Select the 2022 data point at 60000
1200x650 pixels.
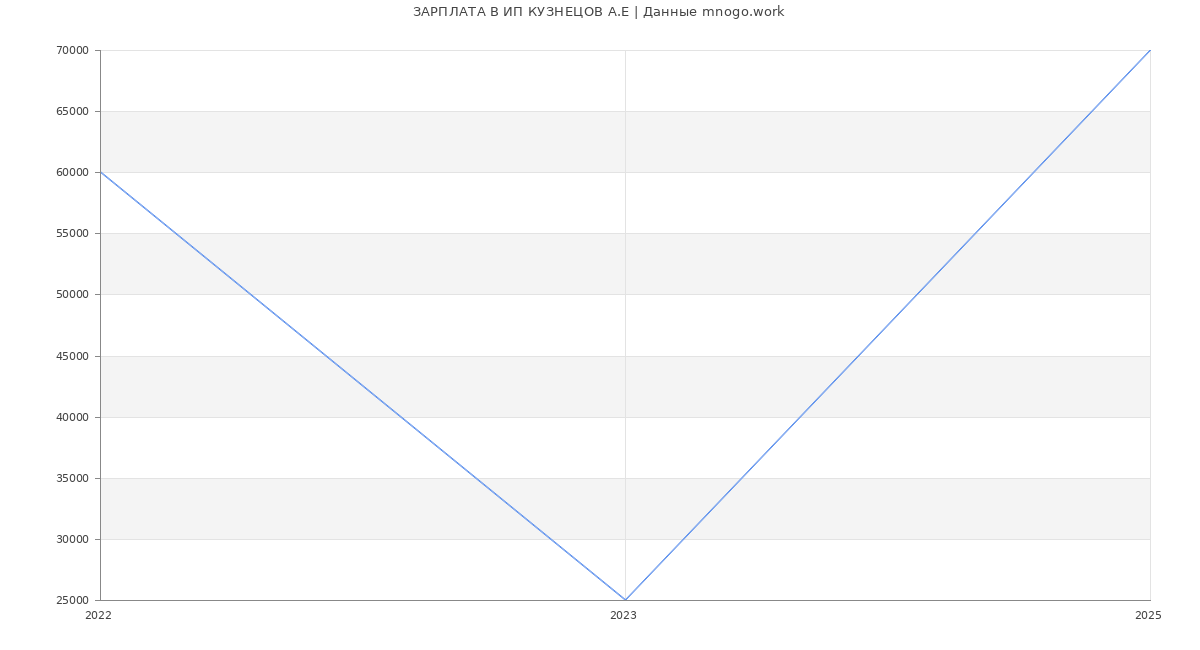100,172
